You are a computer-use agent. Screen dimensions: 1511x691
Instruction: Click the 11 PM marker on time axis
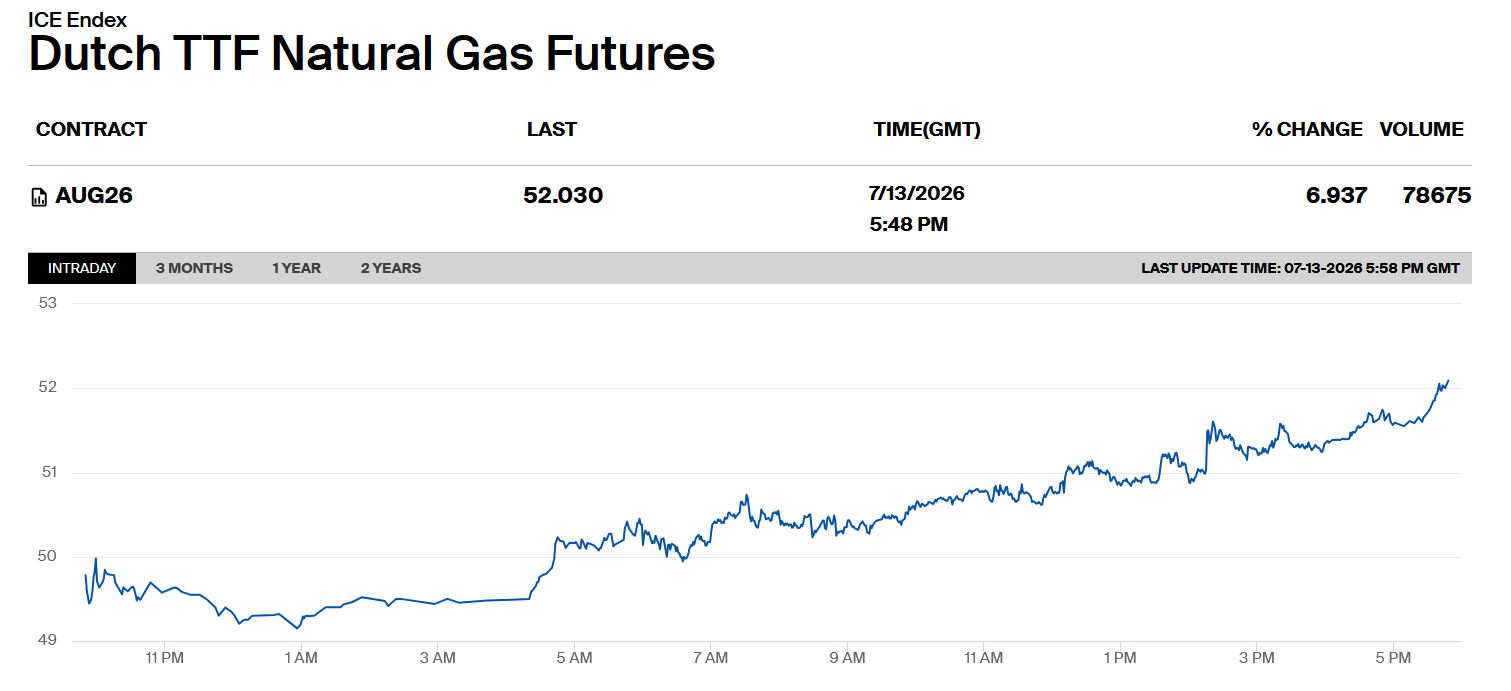click(164, 658)
